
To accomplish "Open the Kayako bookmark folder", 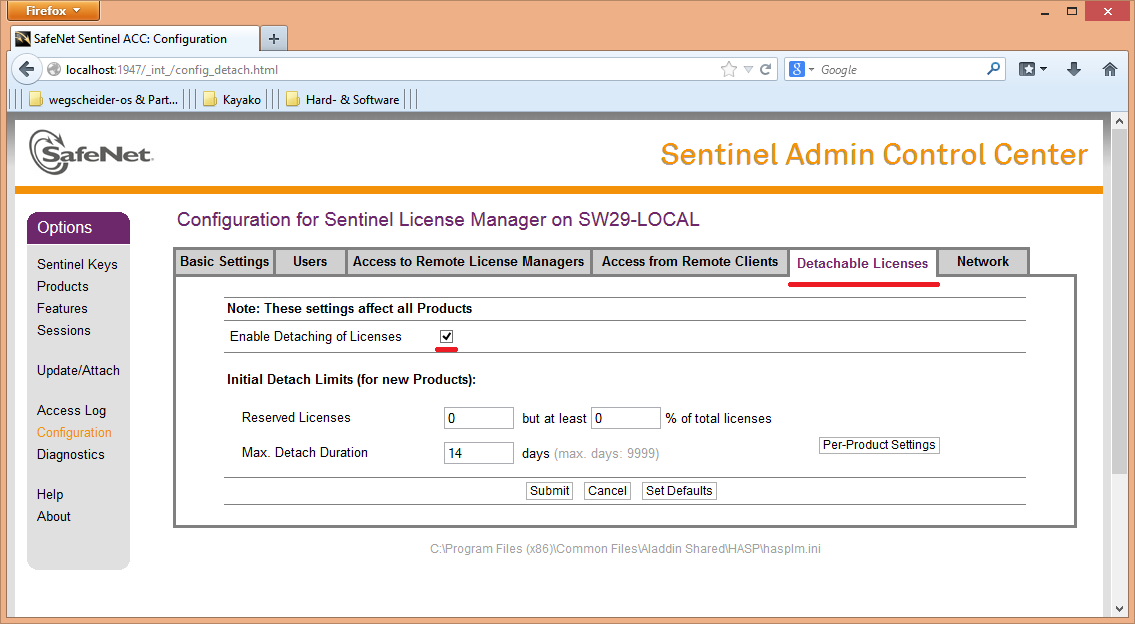I will (x=232, y=100).
